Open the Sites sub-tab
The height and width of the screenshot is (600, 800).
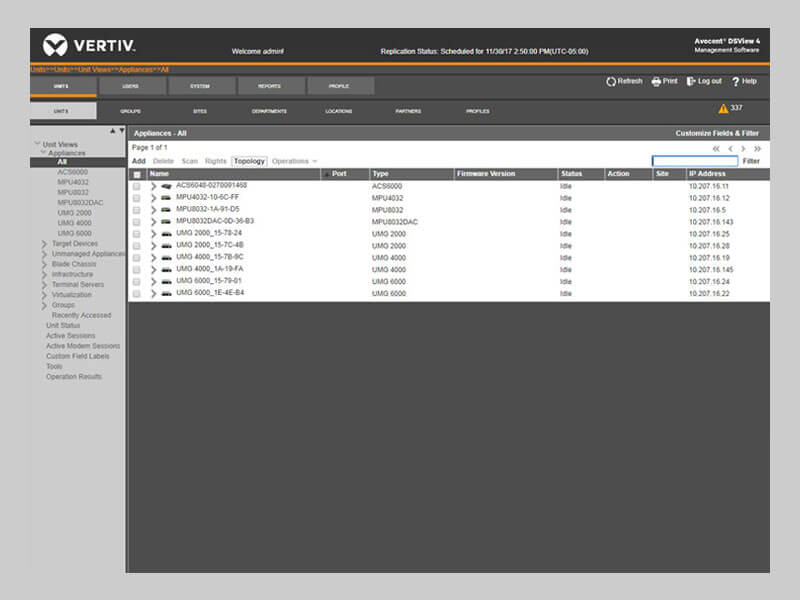(200, 111)
